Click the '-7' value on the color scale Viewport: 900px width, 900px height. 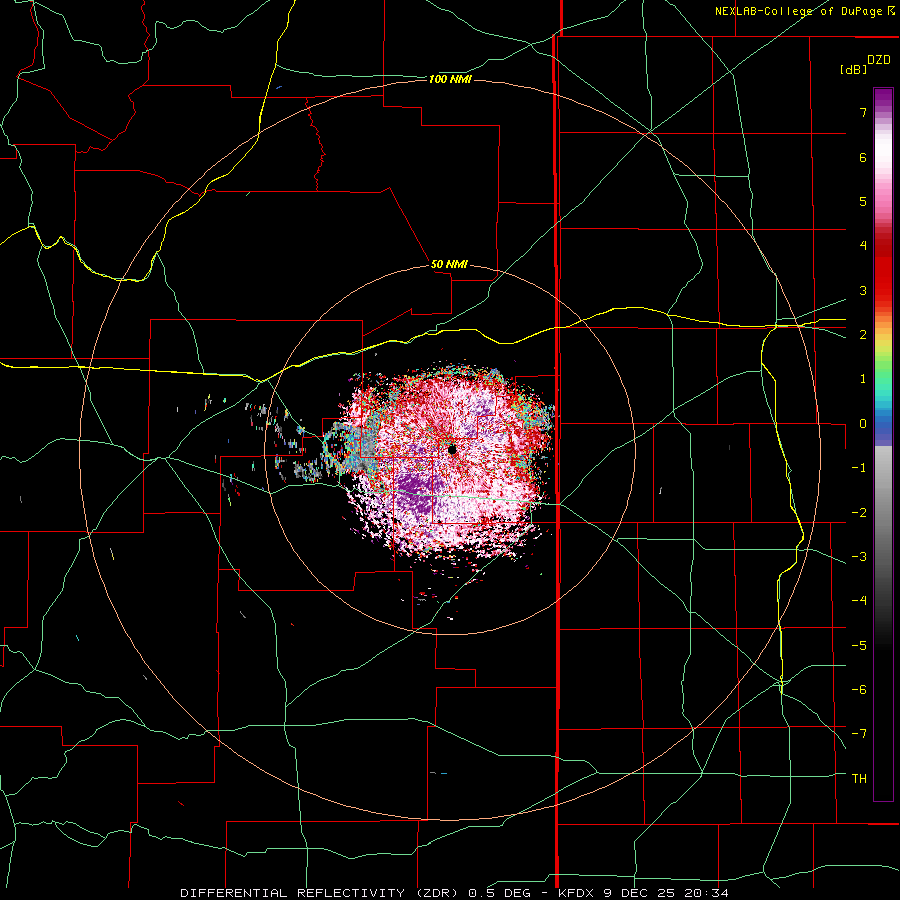(859, 734)
